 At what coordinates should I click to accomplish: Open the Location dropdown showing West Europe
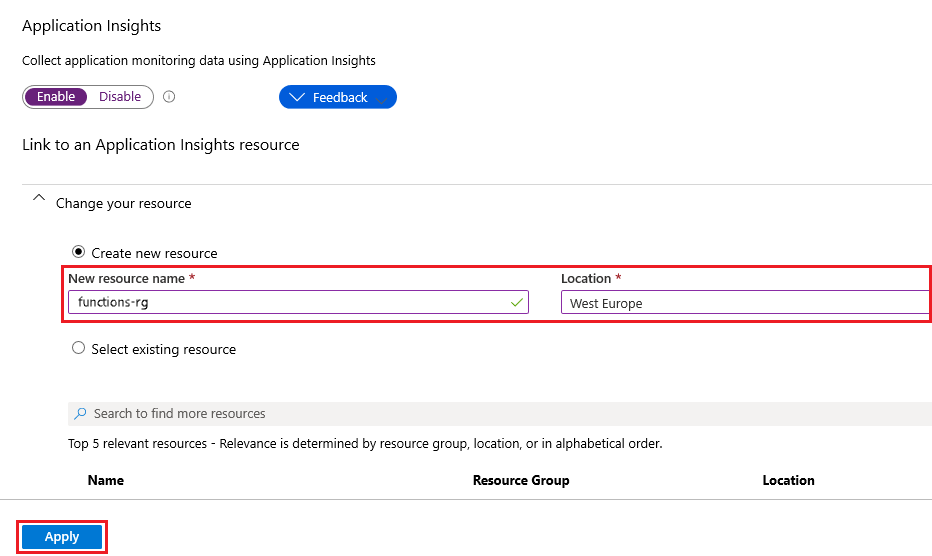click(x=745, y=303)
